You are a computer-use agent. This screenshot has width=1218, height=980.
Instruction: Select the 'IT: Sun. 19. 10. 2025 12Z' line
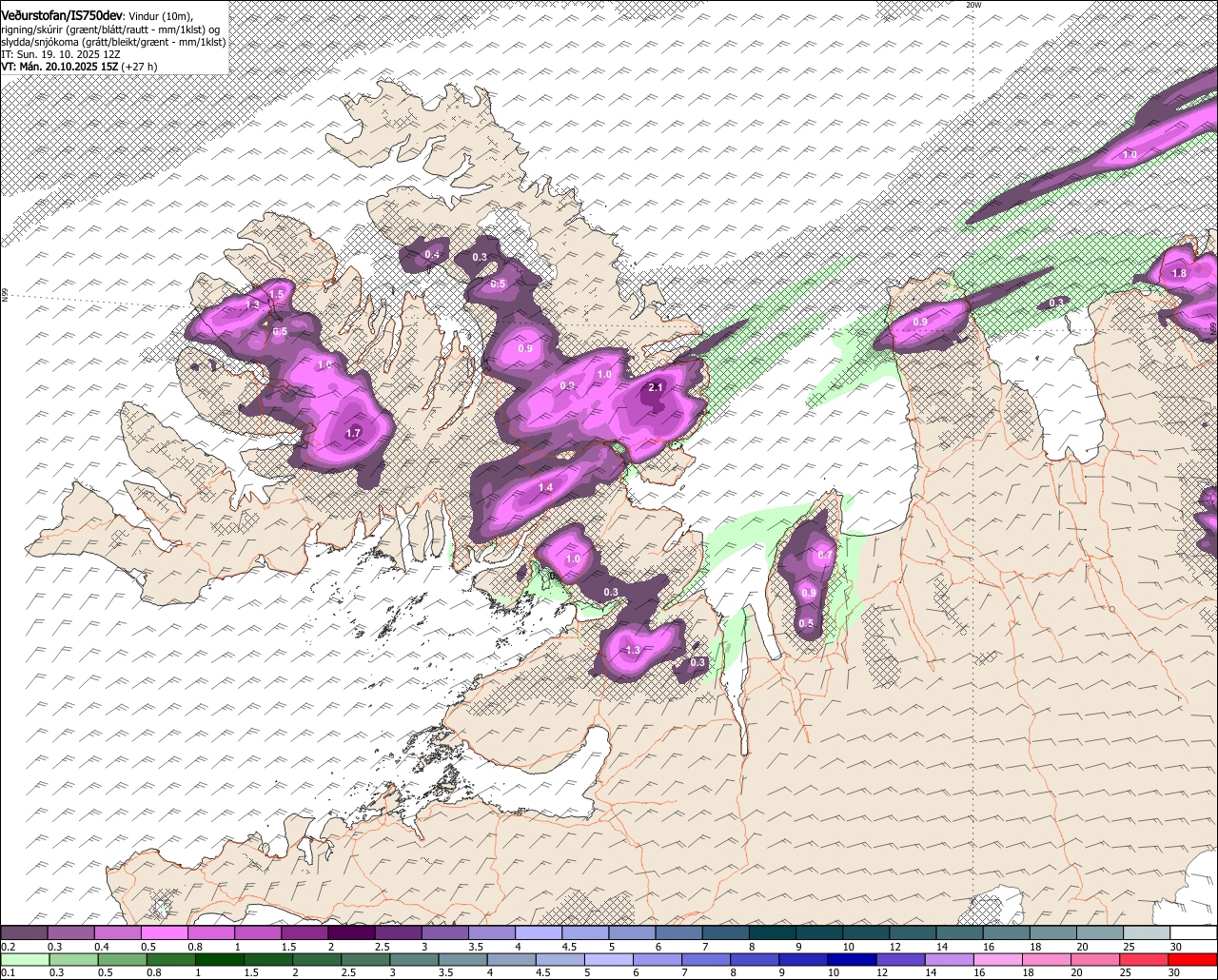pyautogui.click(x=60, y=54)
